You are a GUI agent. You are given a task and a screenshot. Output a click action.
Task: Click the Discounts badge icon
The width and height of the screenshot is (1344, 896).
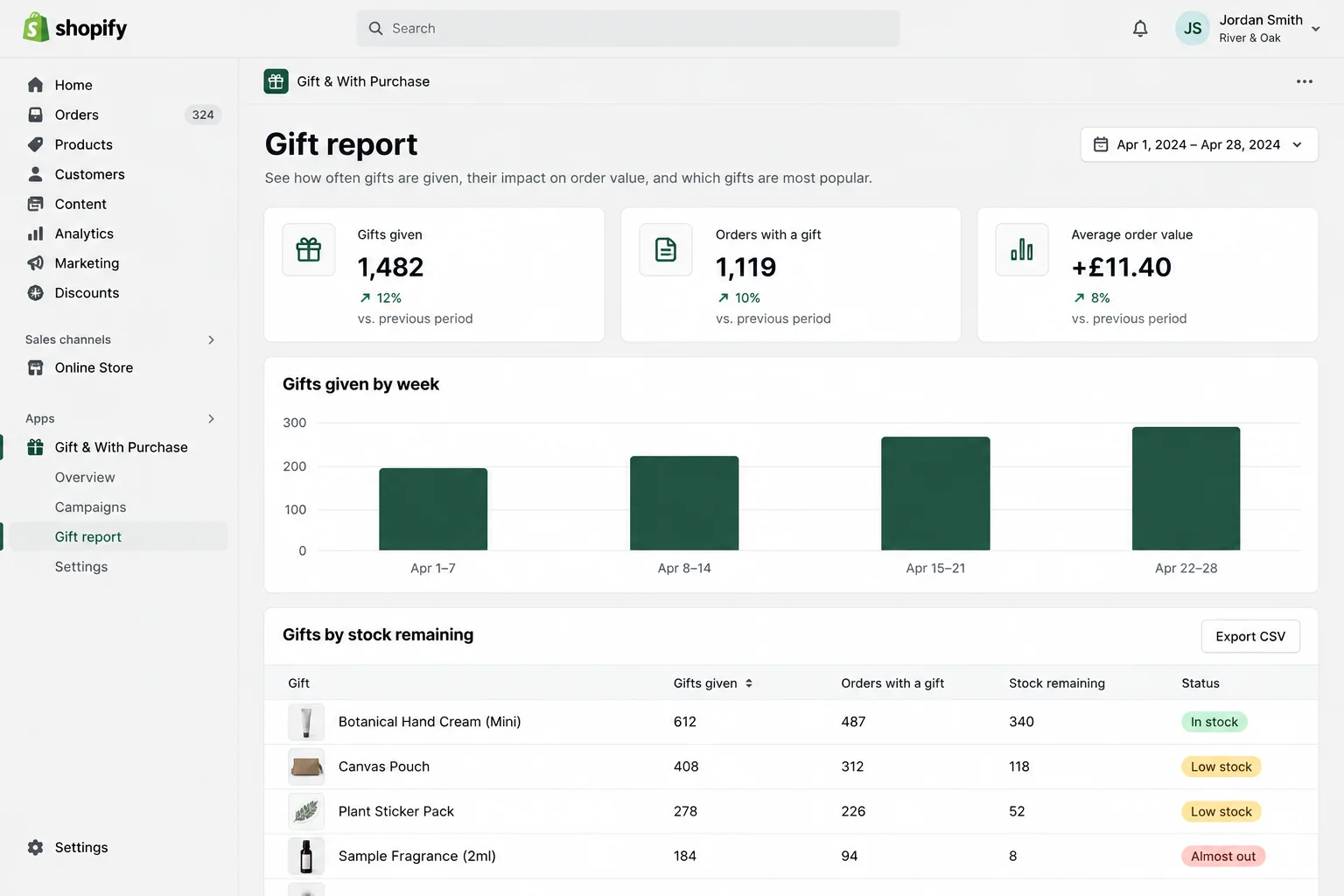pyautogui.click(x=35, y=293)
